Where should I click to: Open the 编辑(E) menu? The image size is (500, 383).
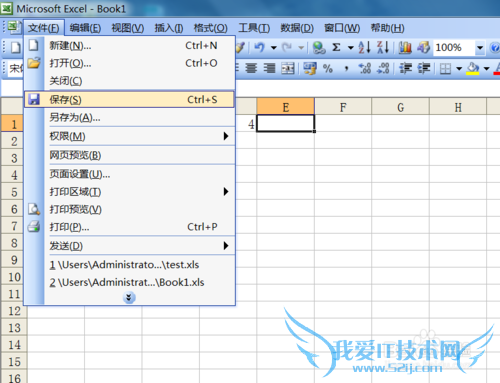[x=85, y=28]
